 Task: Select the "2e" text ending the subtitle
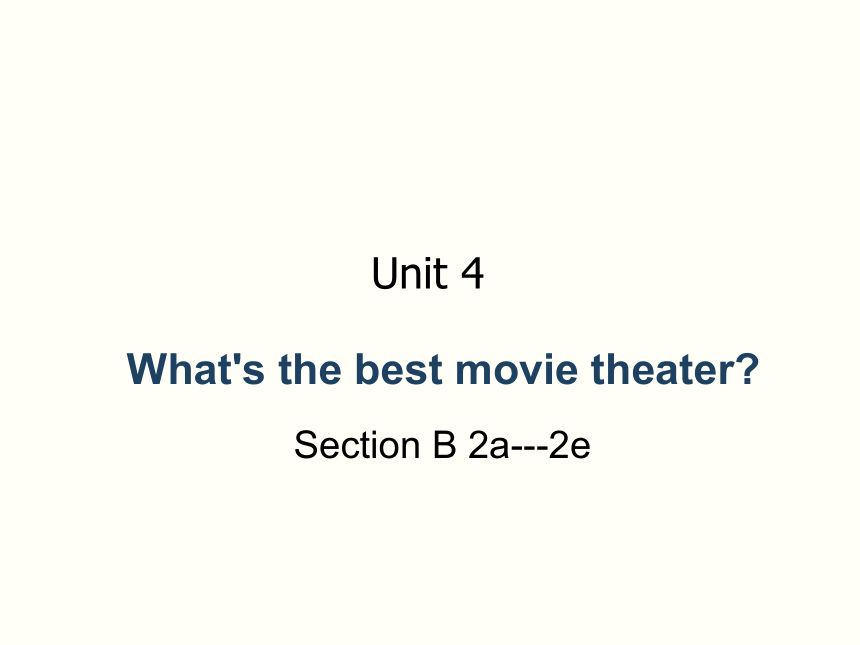point(570,445)
